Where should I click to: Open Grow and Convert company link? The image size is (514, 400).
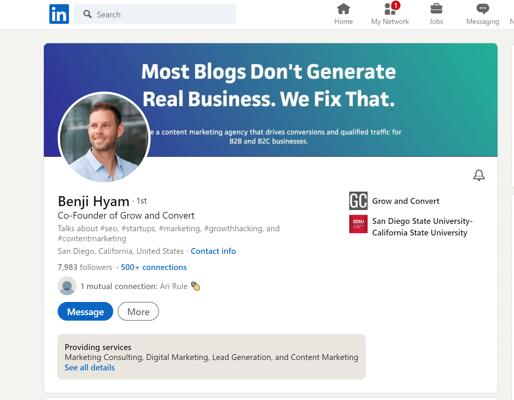pyautogui.click(x=406, y=201)
